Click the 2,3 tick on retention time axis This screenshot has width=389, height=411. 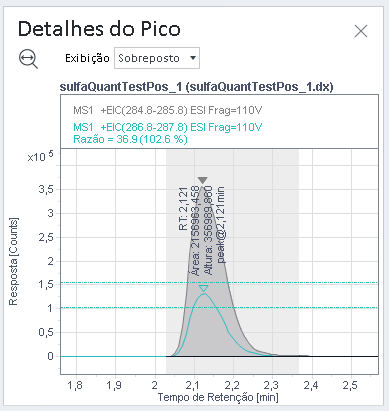271,385
